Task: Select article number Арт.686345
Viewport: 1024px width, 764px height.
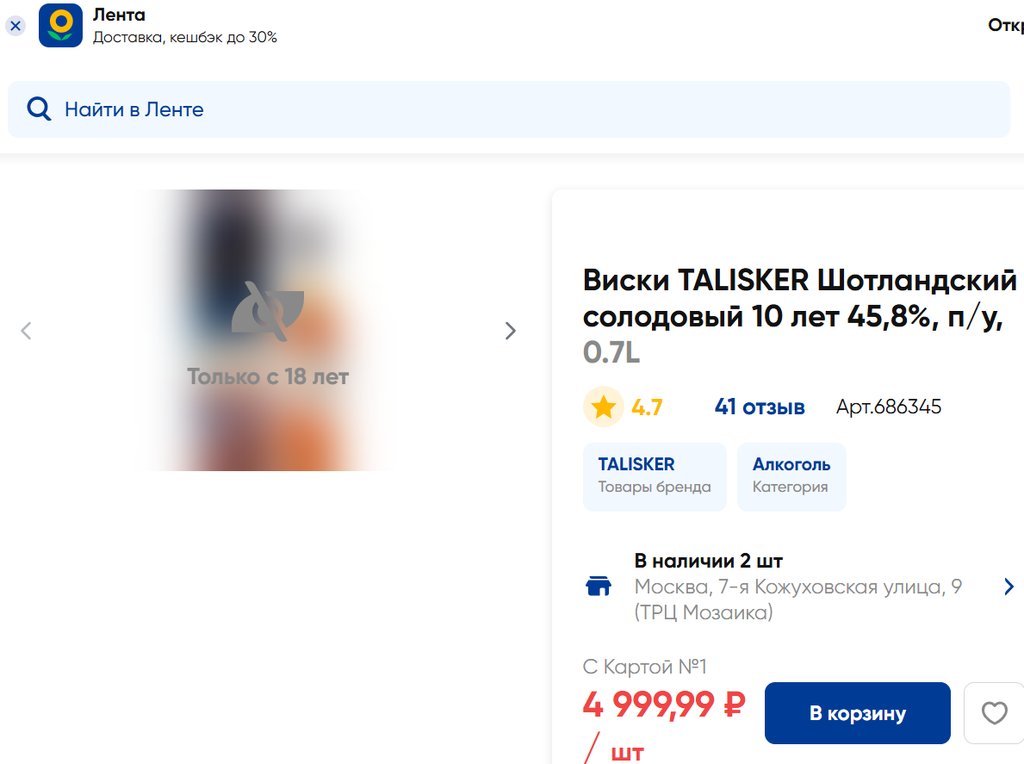Action: (889, 407)
